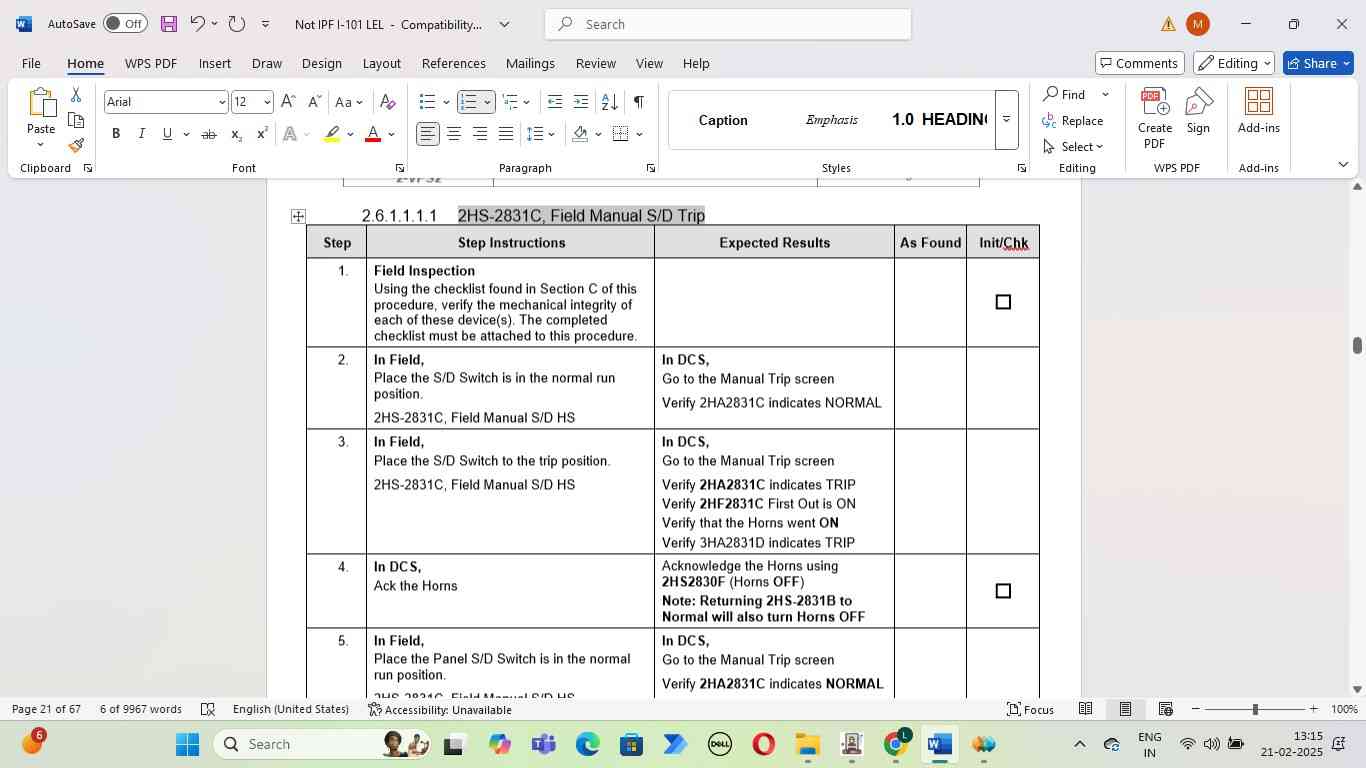Switch to Web Layout view
This screenshot has height=768, width=1366.
coord(1165,709)
